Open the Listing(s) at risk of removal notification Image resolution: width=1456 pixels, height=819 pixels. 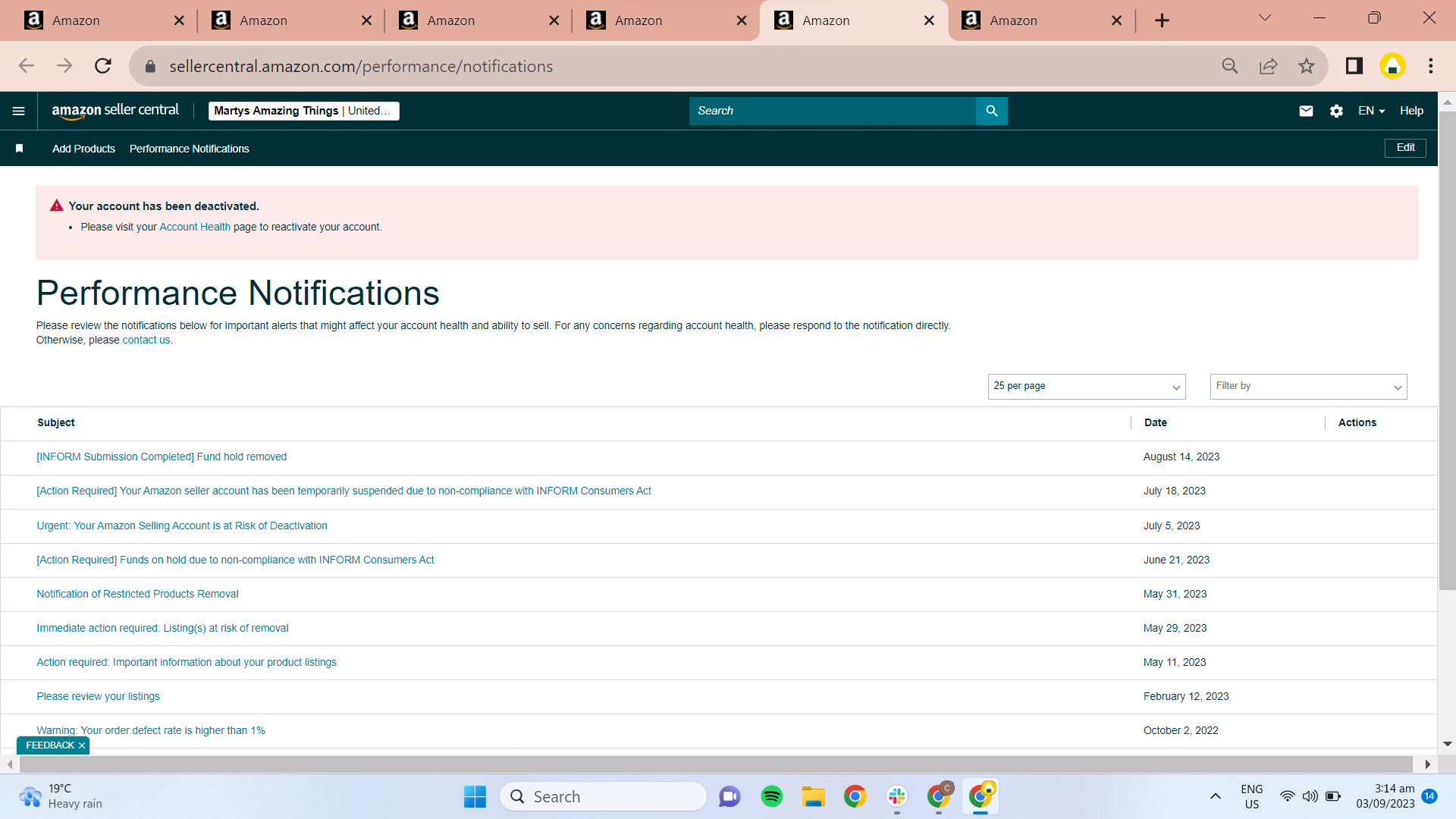point(162,628)
